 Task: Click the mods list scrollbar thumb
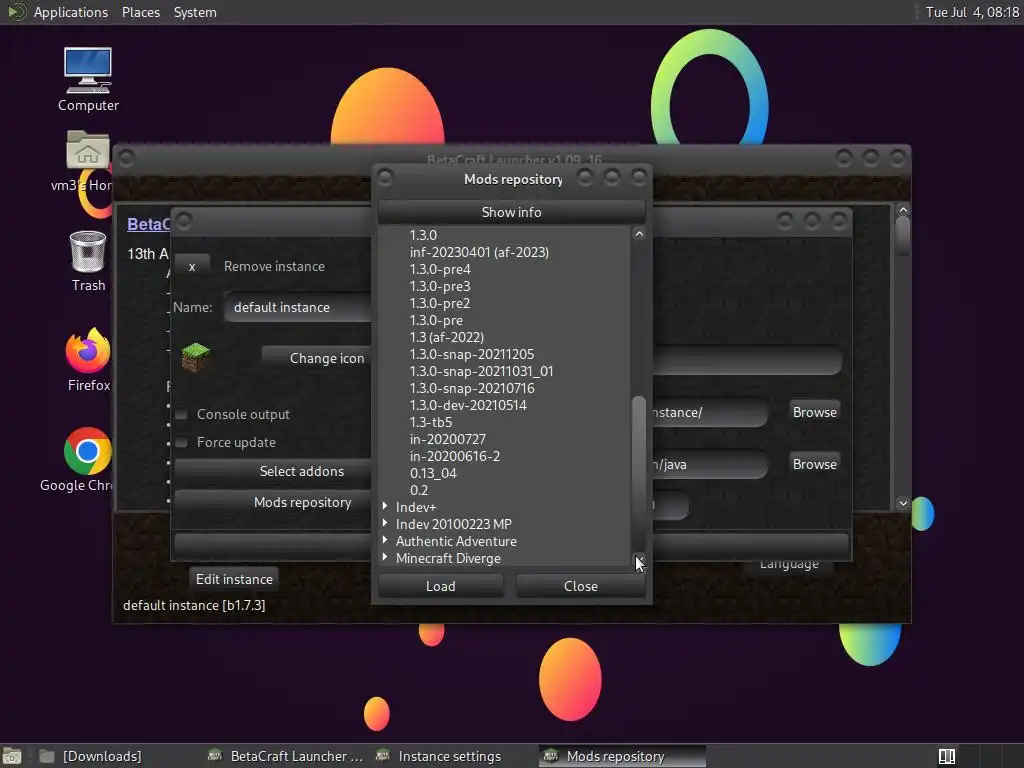tap(639, 475)
